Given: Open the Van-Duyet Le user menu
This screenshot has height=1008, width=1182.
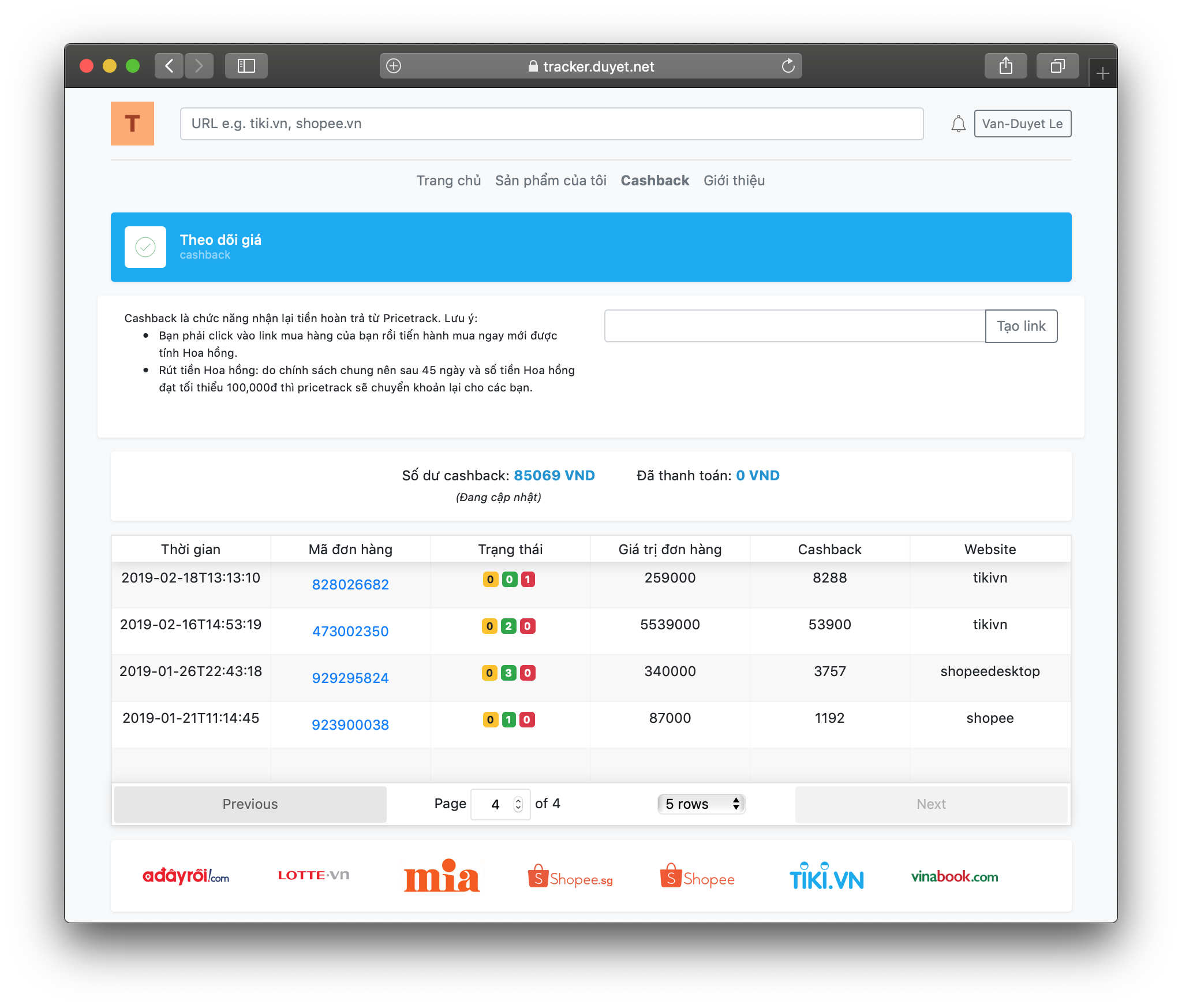Looking at the screenshot, I should pyautogui.click(x=1022, y=124).
